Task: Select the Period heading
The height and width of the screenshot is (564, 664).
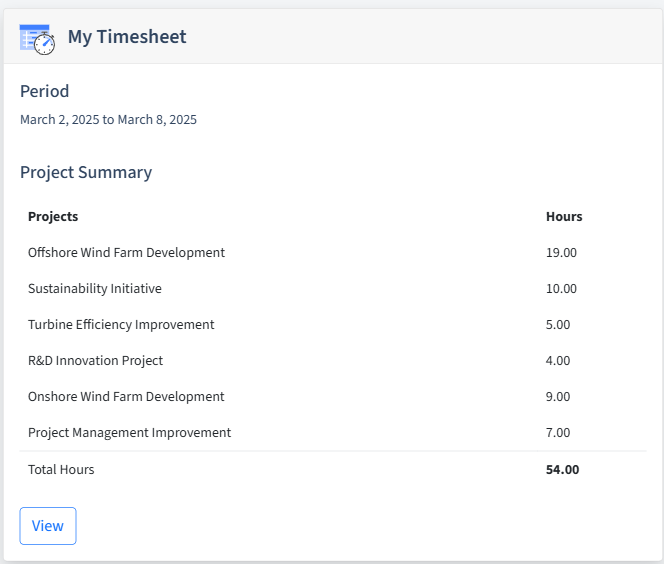Action: tap(44, 91)
